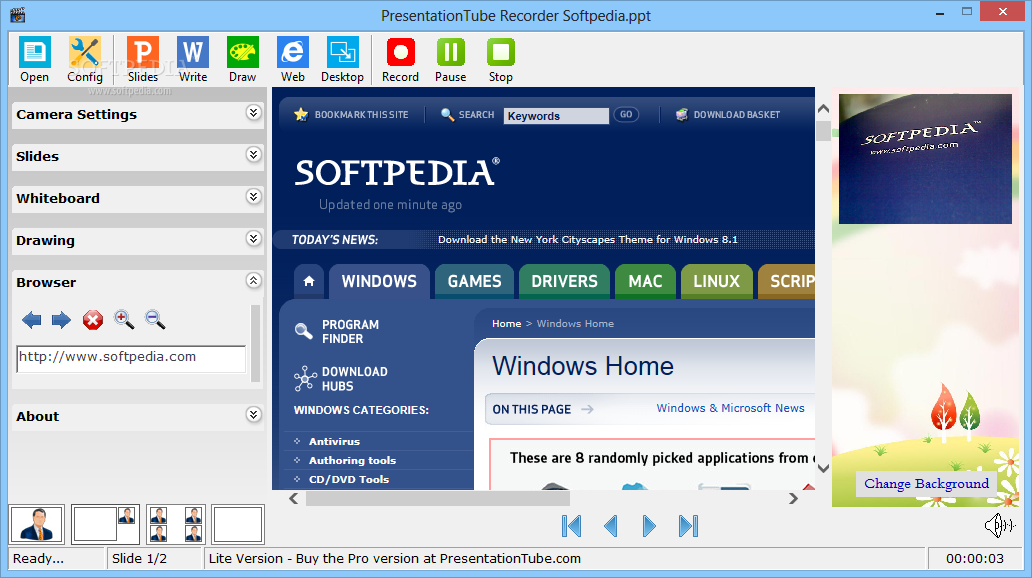Zoom in on the browser page
The height and width of the screenshot is (578, 1032).
point(124,319)
